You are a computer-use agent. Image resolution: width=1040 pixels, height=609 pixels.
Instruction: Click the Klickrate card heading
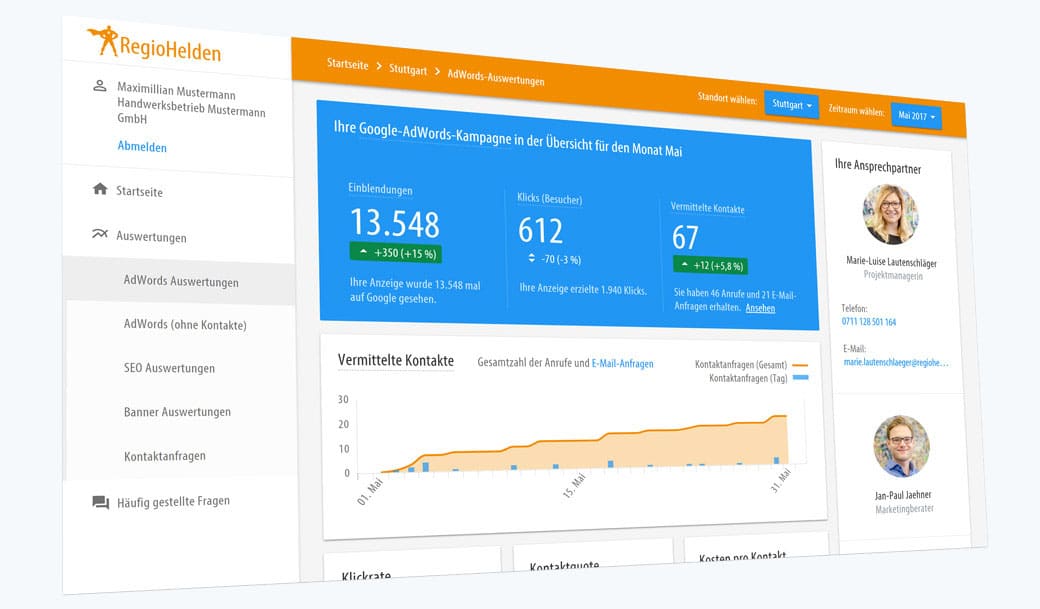[x=366, y=575]
